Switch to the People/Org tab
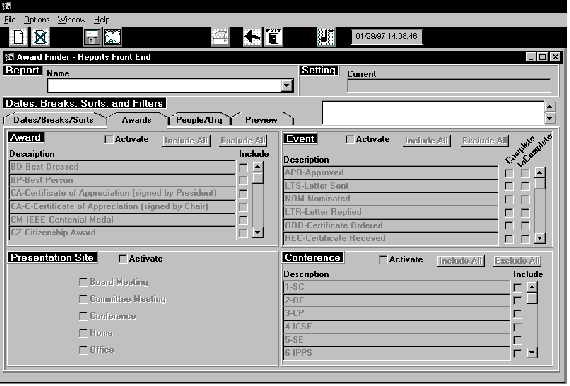Viewport: 570px width, 386px height. pos(199,120)
